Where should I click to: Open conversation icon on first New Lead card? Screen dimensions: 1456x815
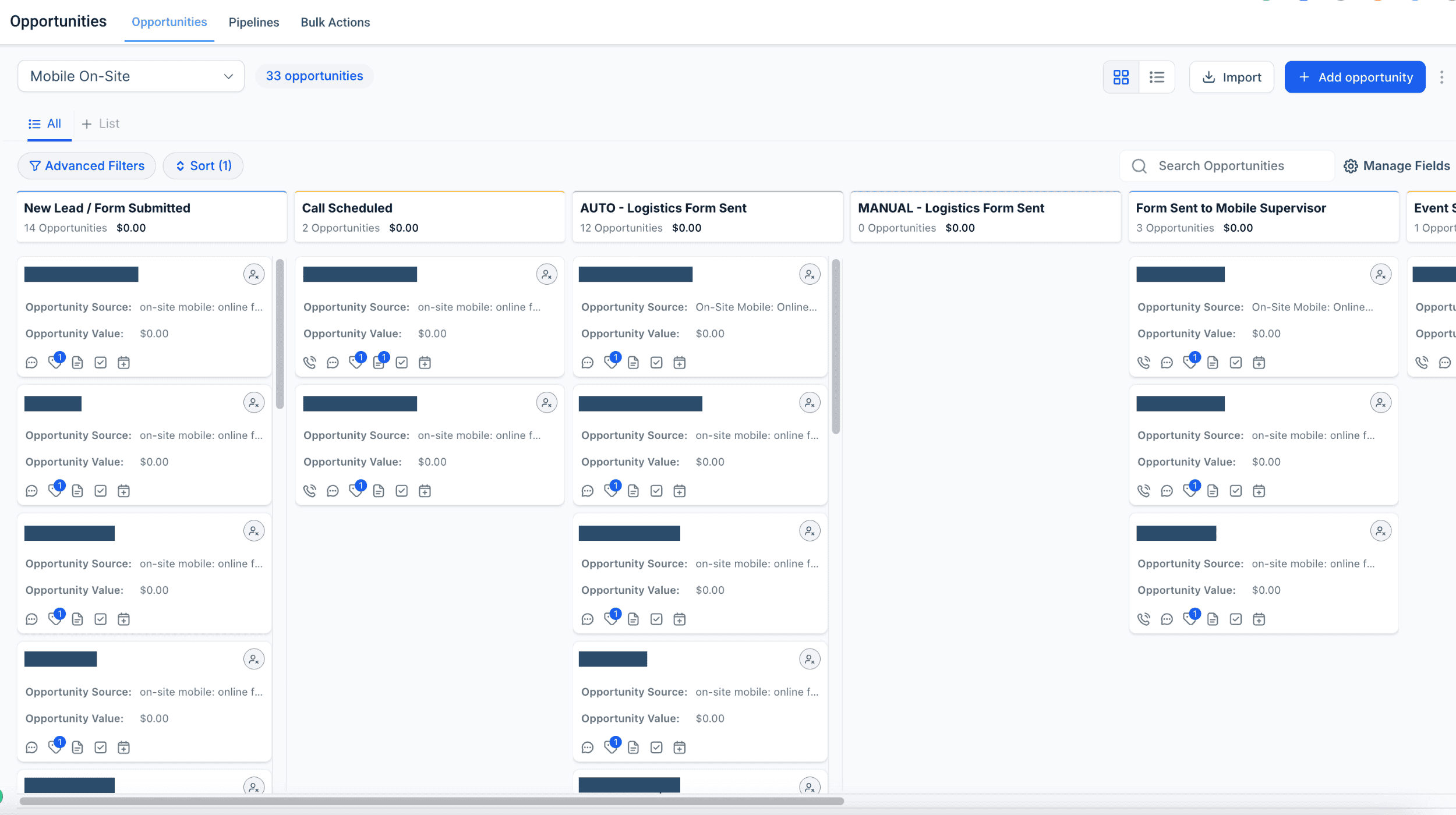(31, 363)
